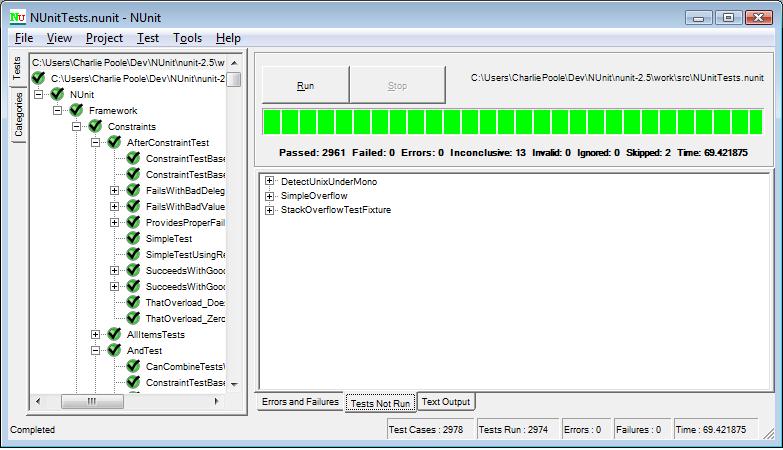Image resolution: width=783 pixels, height=450 pixels.
Task: Click the green checkmark icon beside Constraints
Action: (x=95, y=126)
